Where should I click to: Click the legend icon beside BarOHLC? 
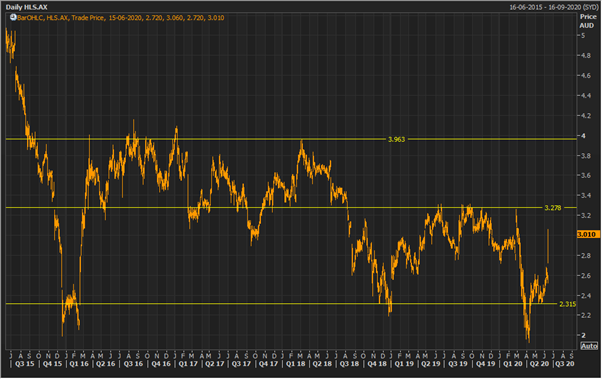13,18
